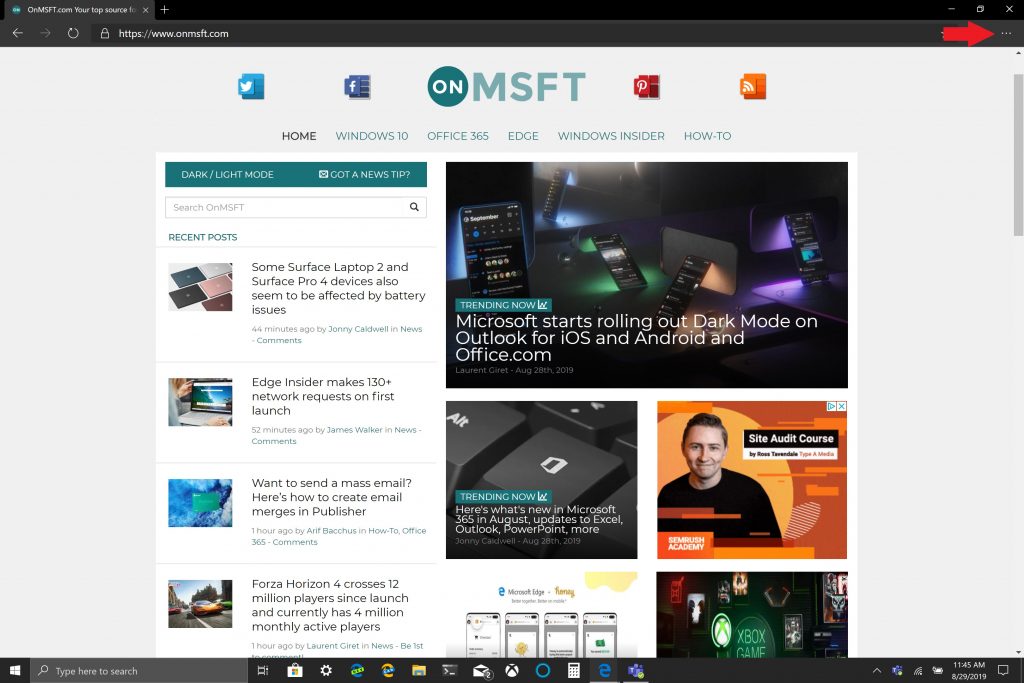
Task: Open OnMSFT Facebook page icon
Action: [357, 86]
